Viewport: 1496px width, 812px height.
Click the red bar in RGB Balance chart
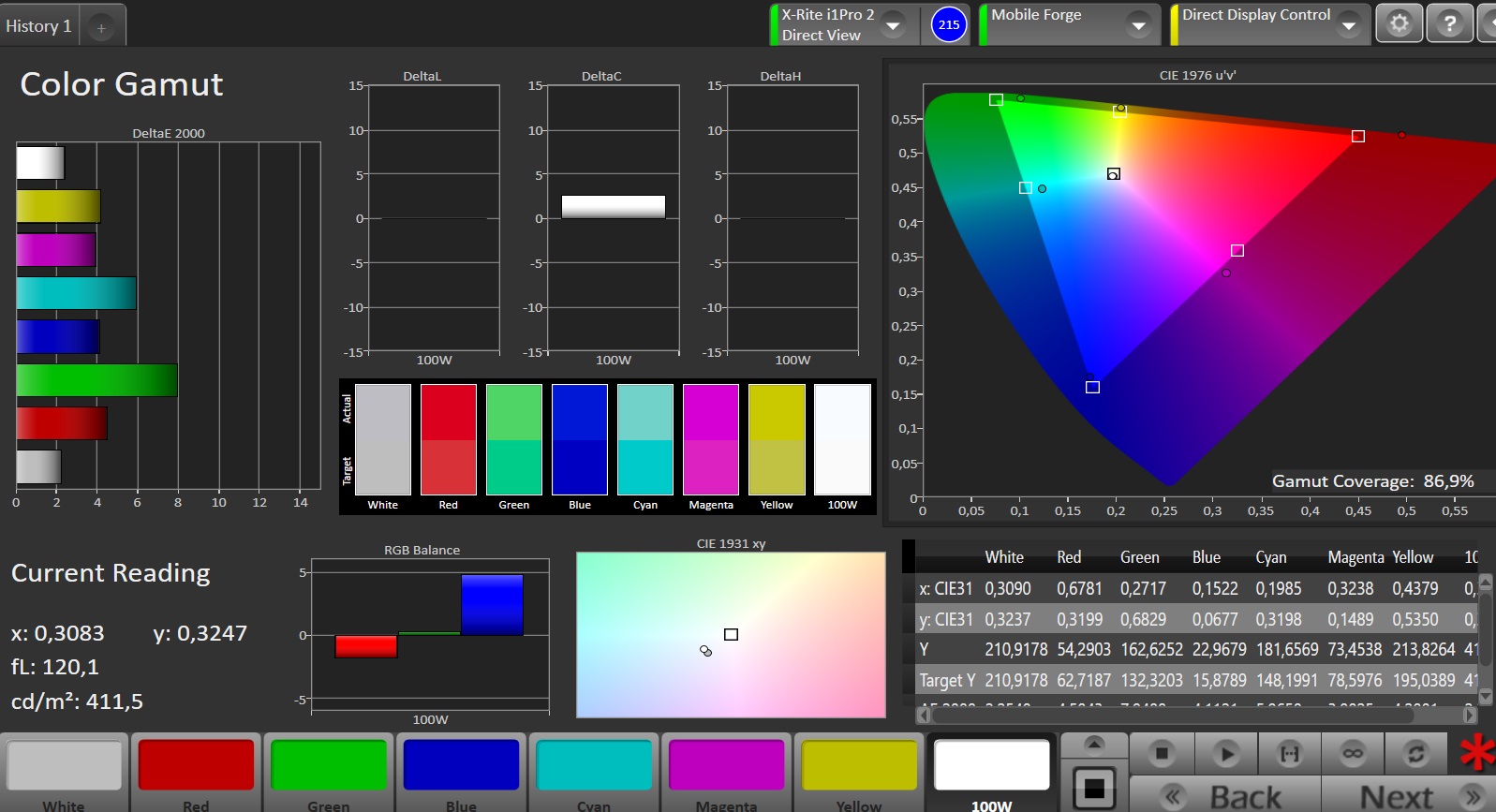366,646
